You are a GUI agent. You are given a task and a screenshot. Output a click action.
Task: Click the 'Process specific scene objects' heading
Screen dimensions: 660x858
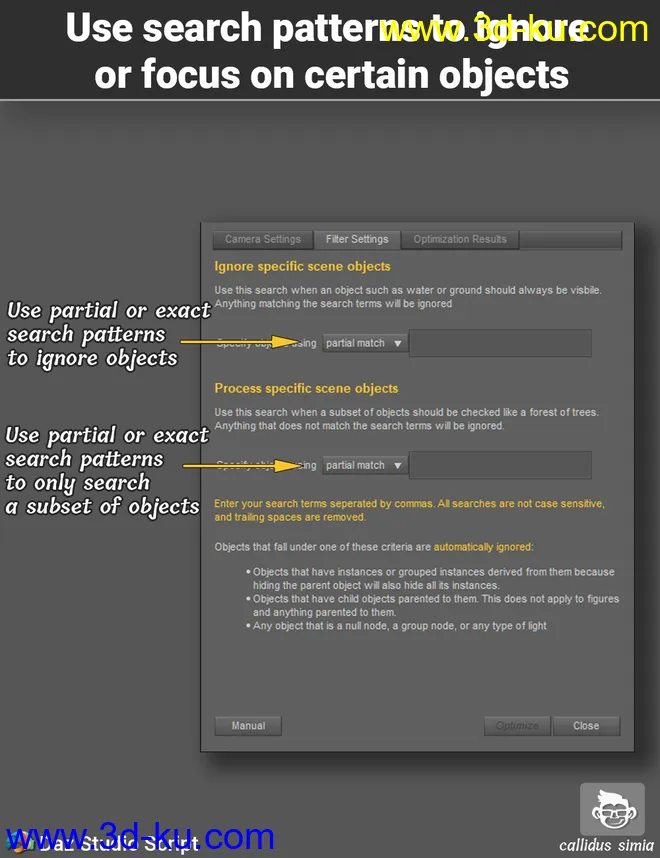[306, 389]
